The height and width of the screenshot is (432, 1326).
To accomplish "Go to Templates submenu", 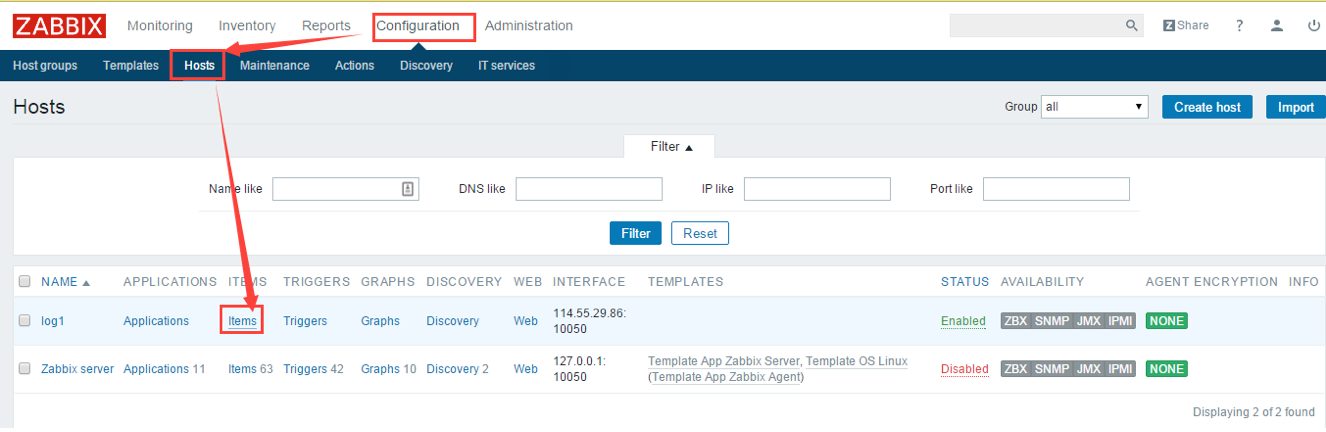I will (131, 66).
